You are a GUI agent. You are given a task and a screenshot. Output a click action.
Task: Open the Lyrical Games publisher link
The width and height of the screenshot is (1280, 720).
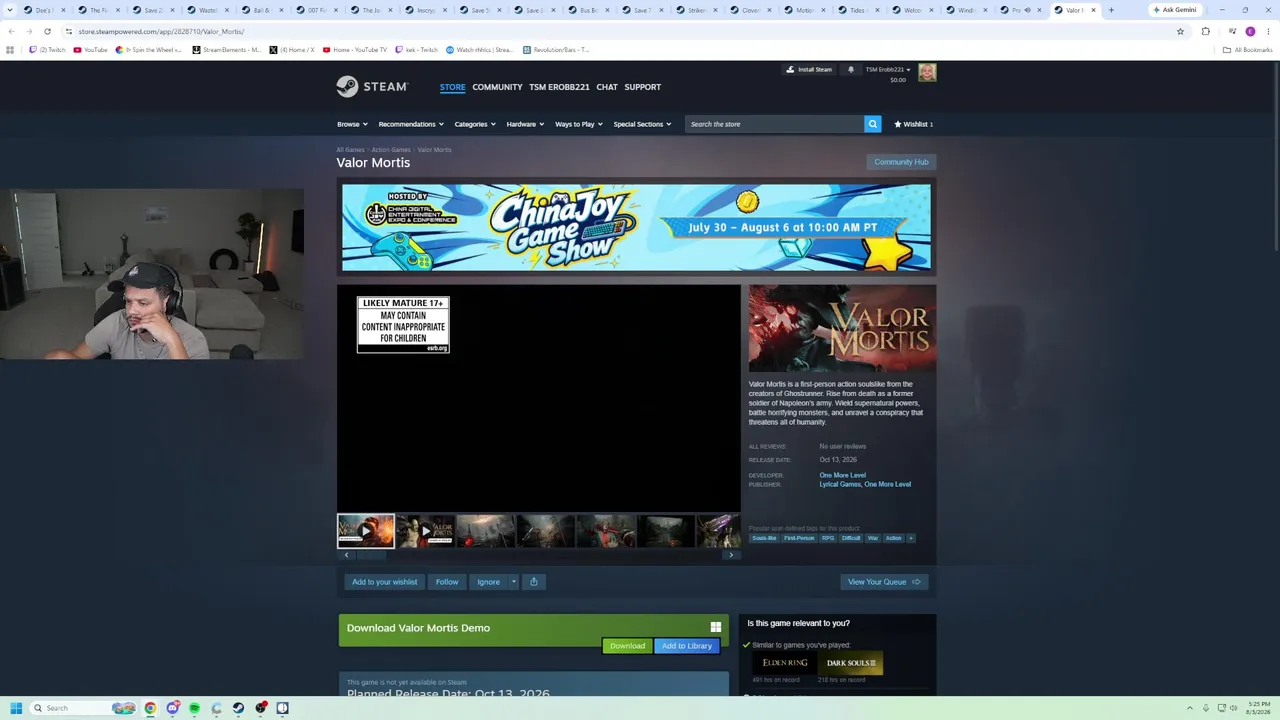pyautogui.click(x=840, y=484)
